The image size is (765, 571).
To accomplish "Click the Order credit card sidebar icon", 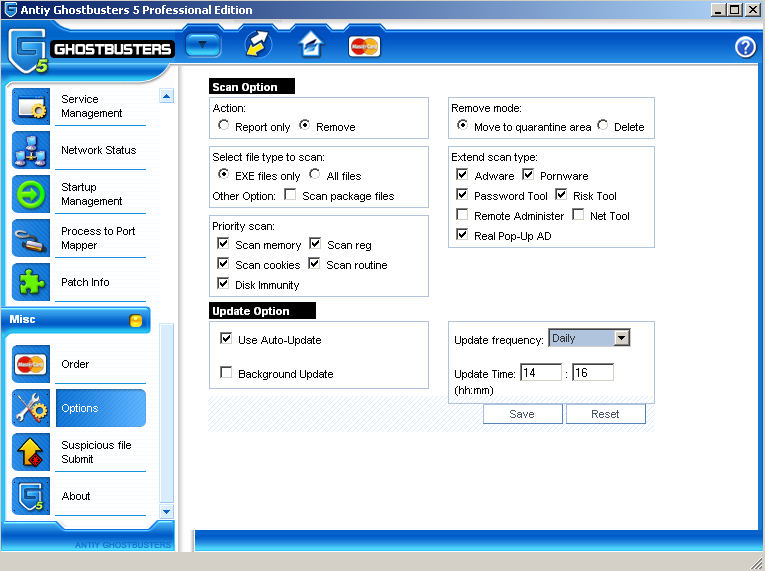I will pyautogui.click(x=31, y=364).
